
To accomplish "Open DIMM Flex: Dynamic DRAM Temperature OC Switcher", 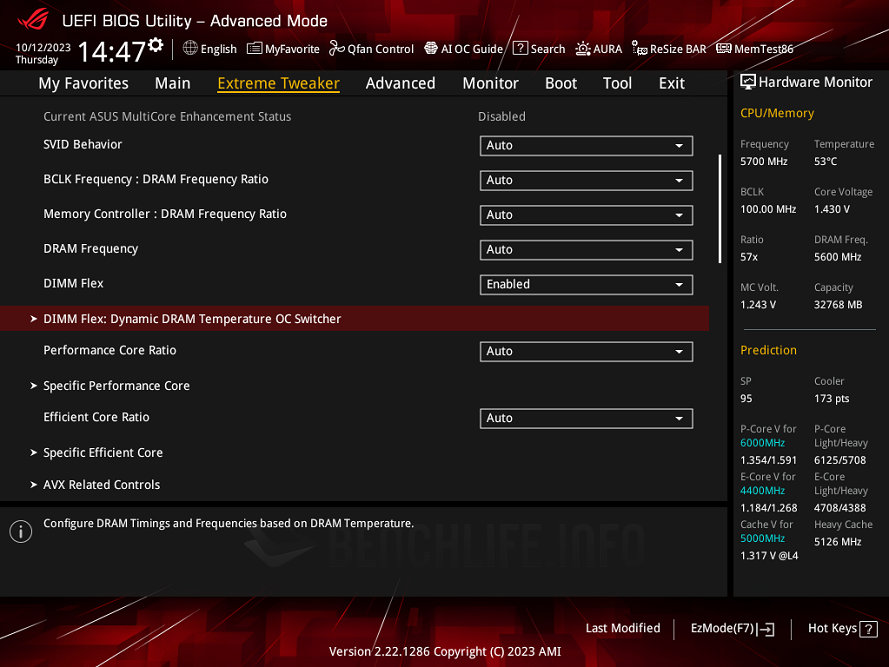I will (193, 318).
